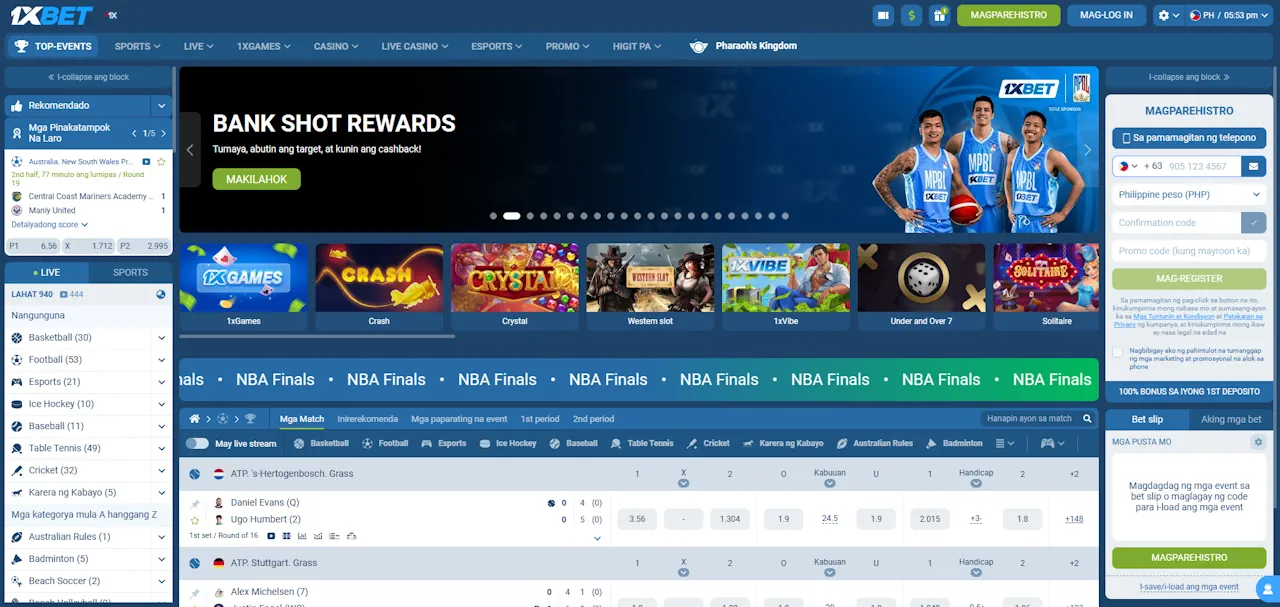
Task: Tick the marketing consent checkbox
Action: [x=1118, y=352]
